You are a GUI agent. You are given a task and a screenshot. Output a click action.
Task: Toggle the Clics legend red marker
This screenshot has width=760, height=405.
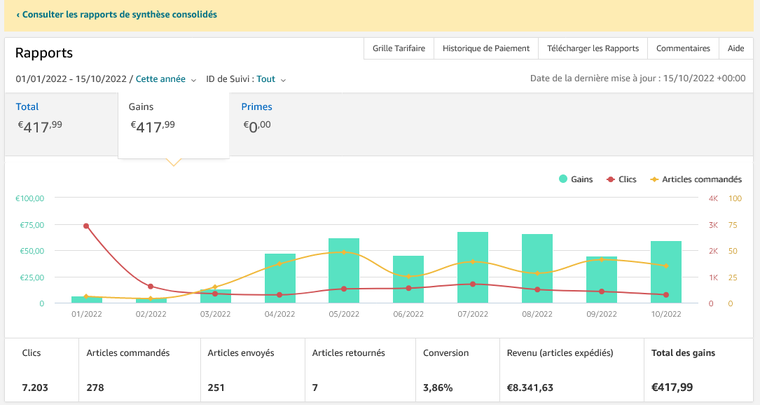click(x=610, y=179)
